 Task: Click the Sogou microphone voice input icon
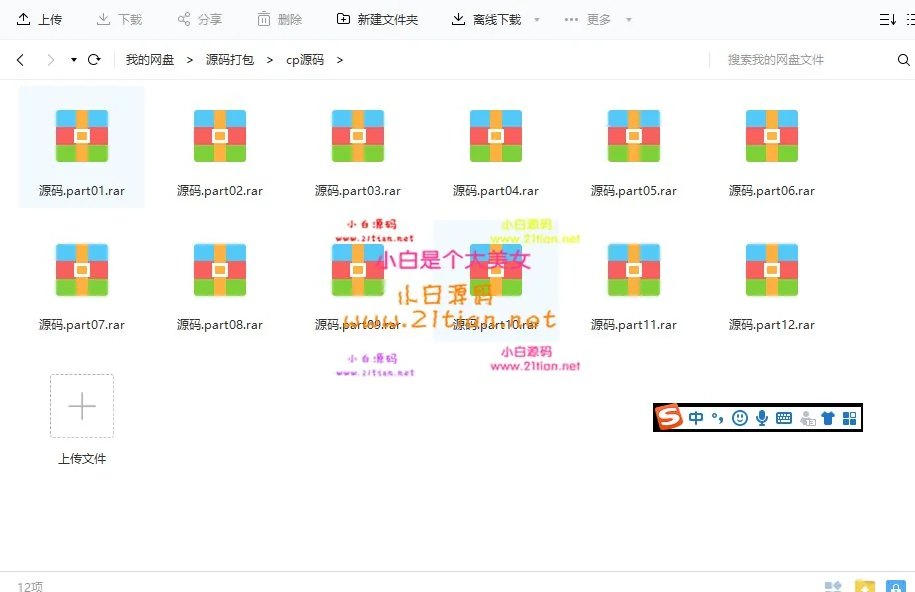point(762,418)
